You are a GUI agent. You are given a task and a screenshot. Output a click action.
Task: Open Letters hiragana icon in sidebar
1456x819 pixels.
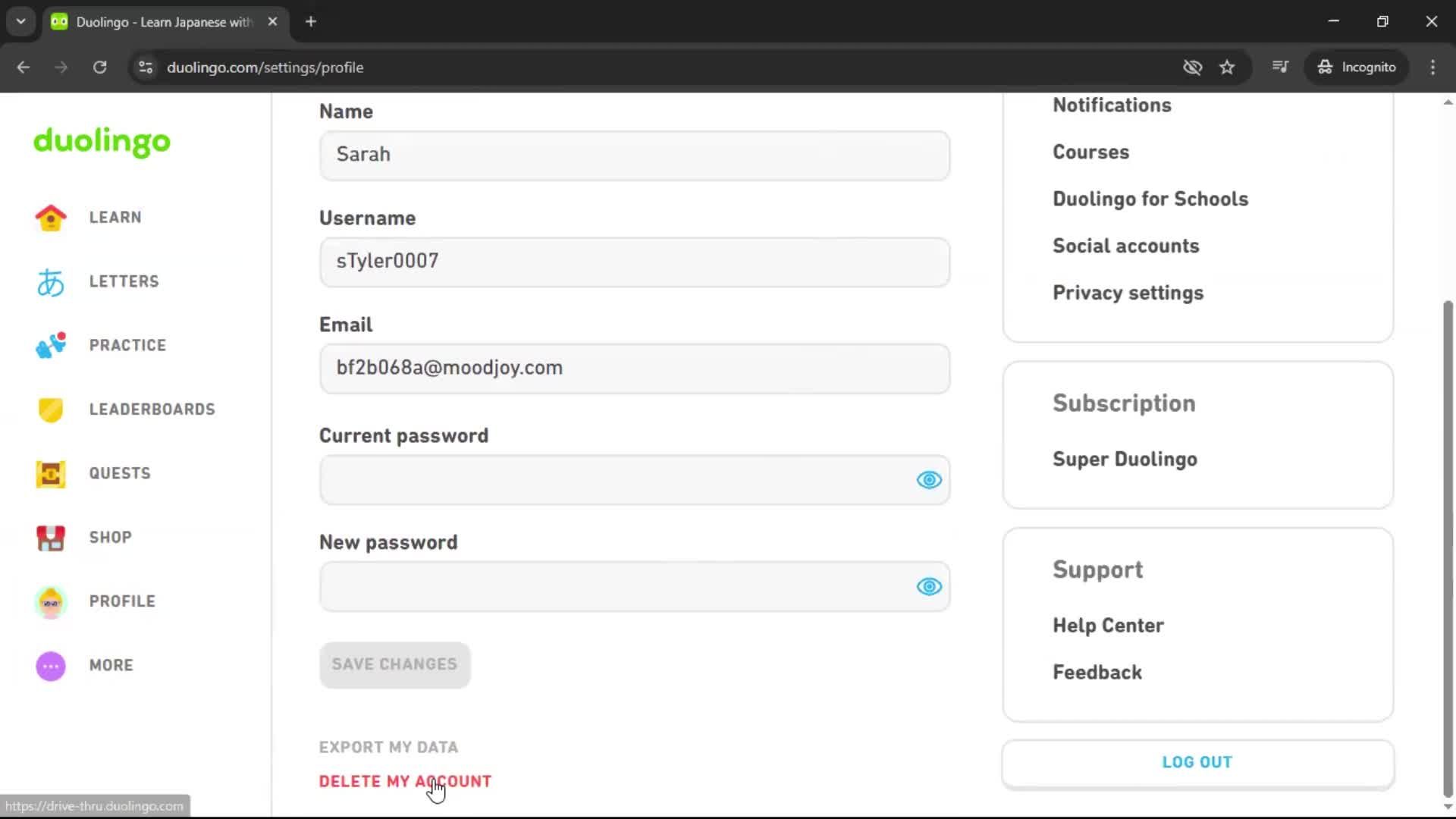click(x=51, y=282)
